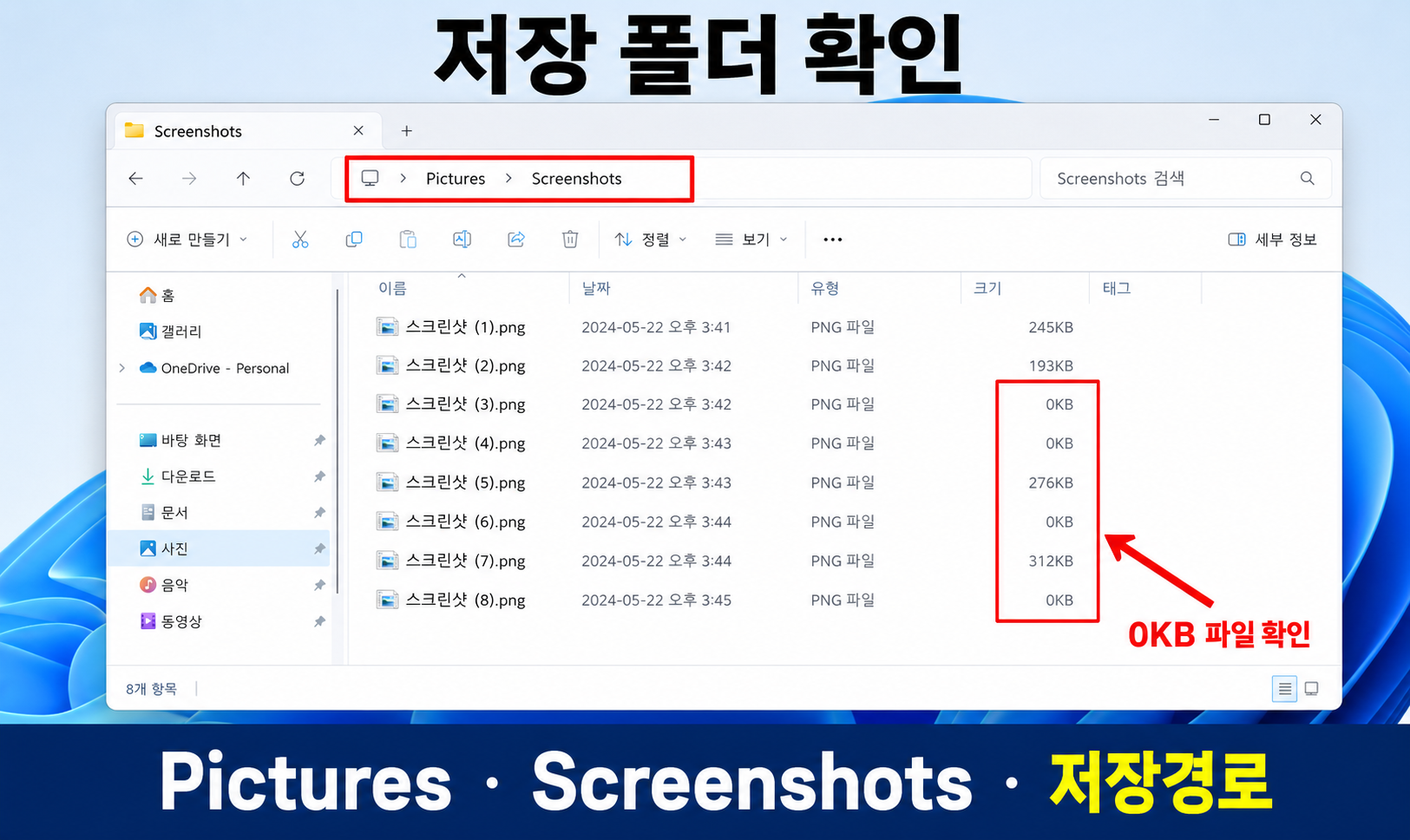Open the 새로 만들기 dropdown
1410x840 pixels.
point(187,240)
